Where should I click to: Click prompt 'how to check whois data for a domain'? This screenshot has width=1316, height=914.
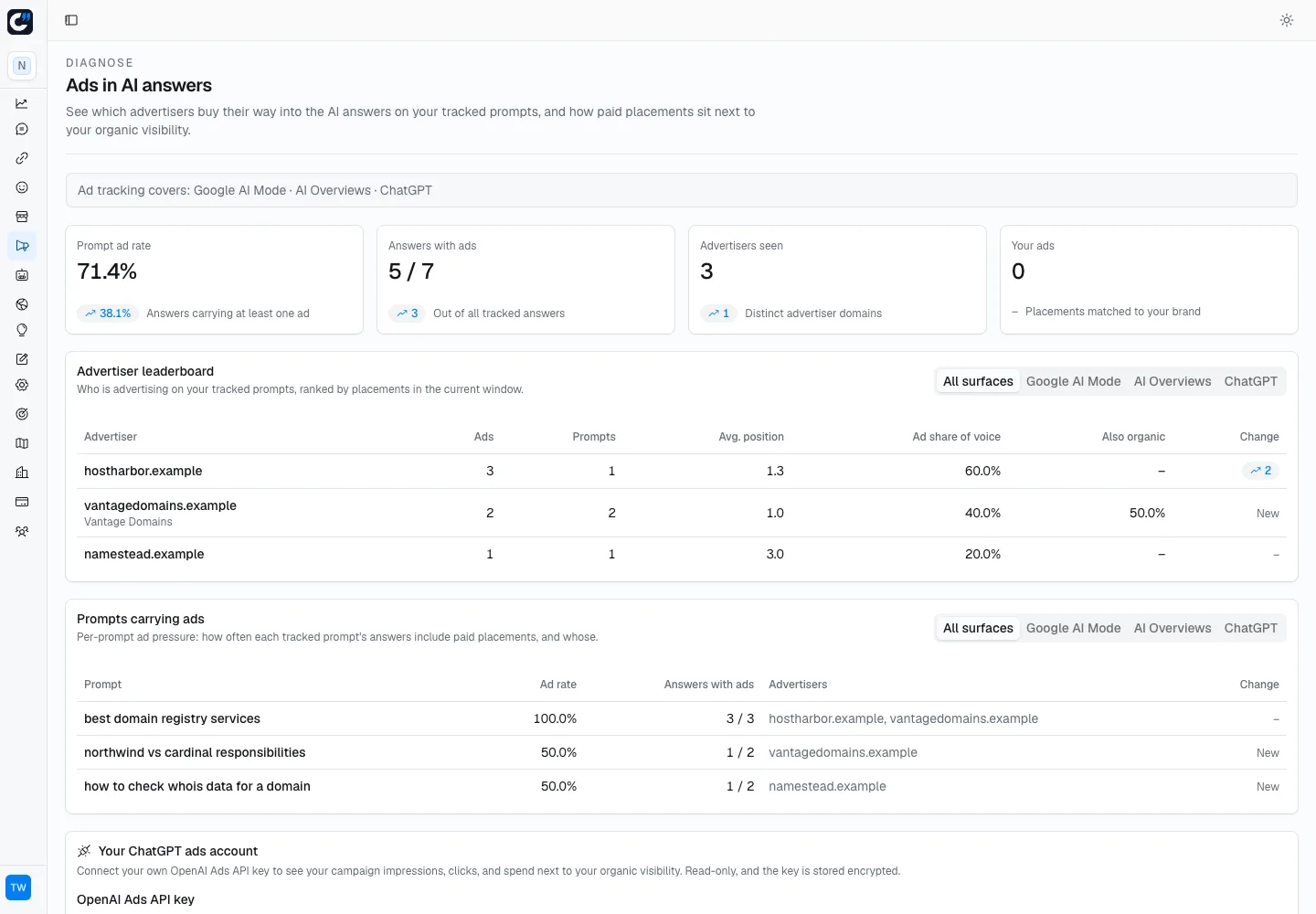pos(197,786)
